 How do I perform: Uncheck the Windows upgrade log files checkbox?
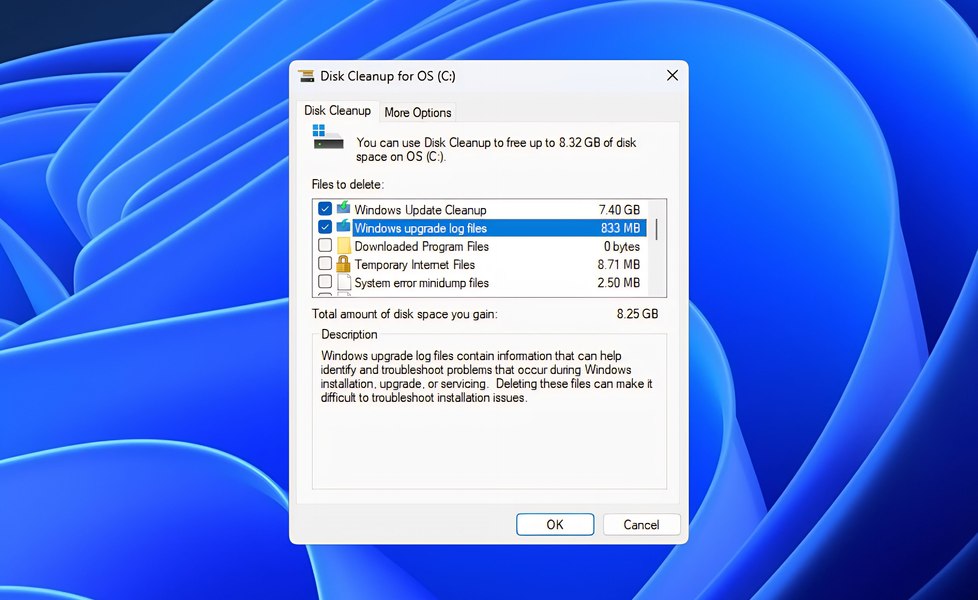pyautogui.click(x=325, y=227)
